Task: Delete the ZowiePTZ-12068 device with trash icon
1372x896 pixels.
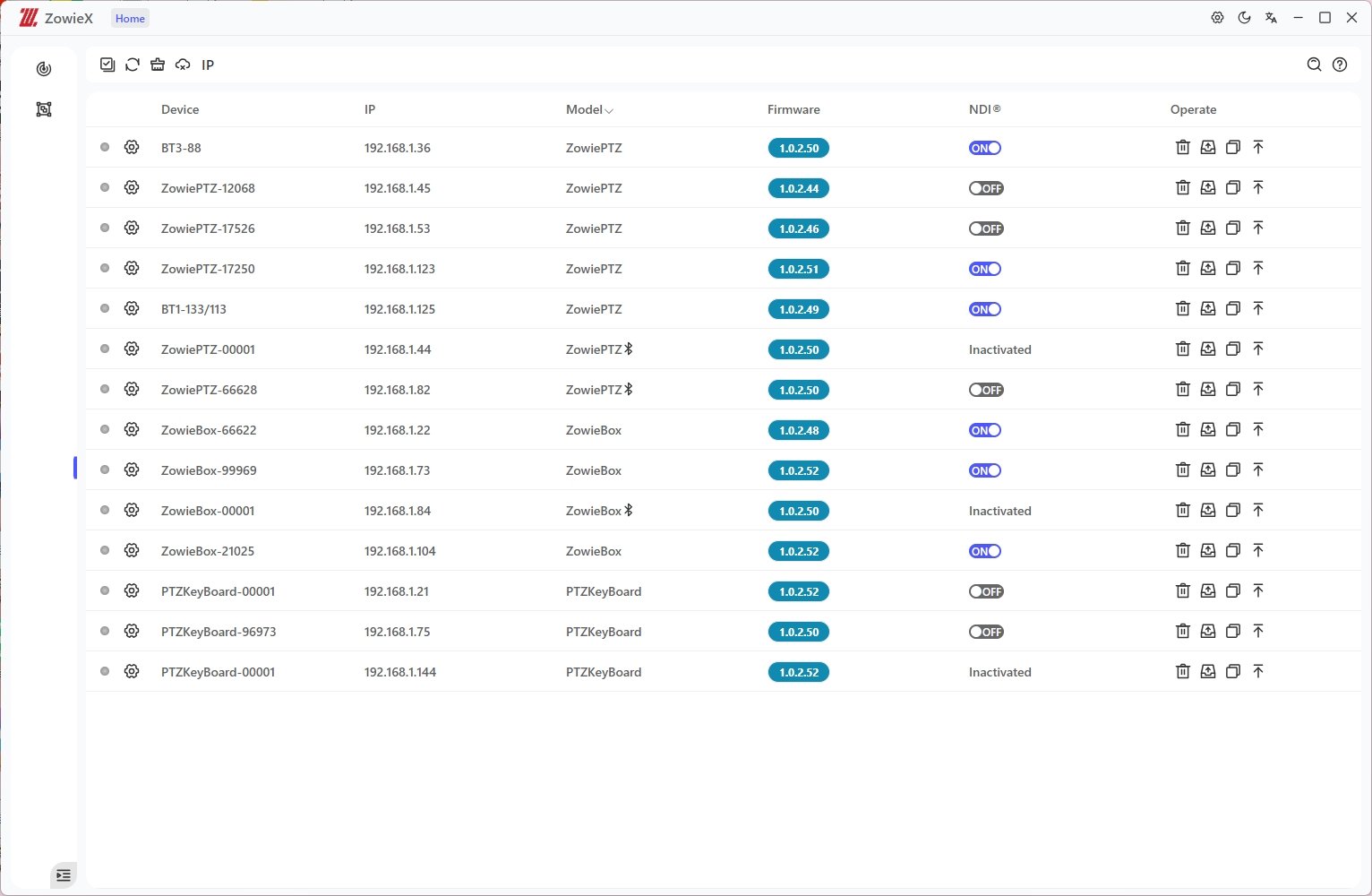Action: pyautogui.click(x=1182, y=187)
